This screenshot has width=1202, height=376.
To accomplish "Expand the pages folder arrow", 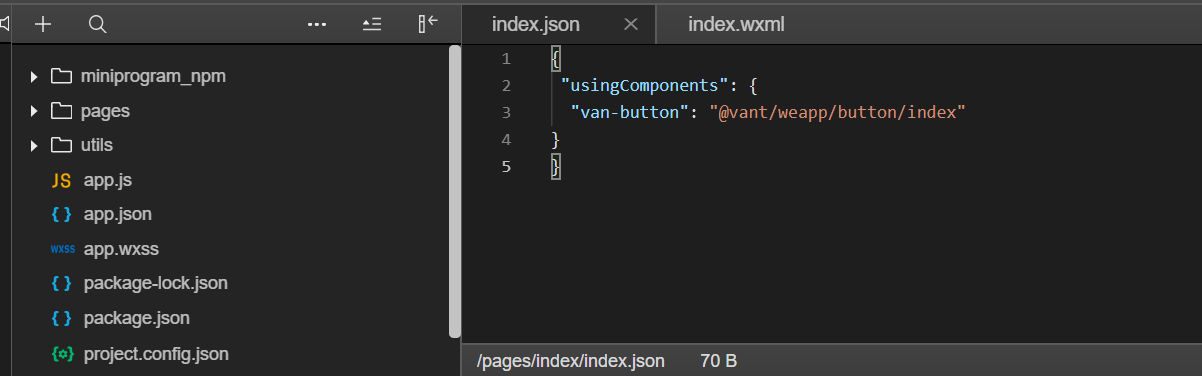I will [34, 111].
